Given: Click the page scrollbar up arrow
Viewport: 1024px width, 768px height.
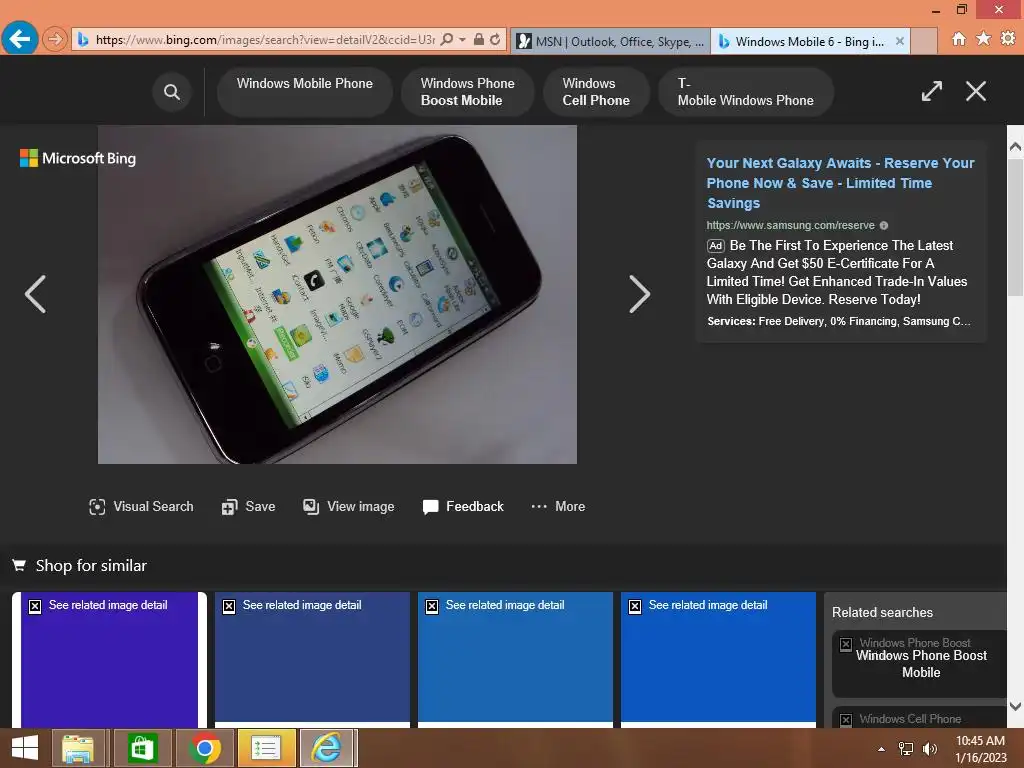Looking at the screenshot, I should click(x=1015, y=146).
